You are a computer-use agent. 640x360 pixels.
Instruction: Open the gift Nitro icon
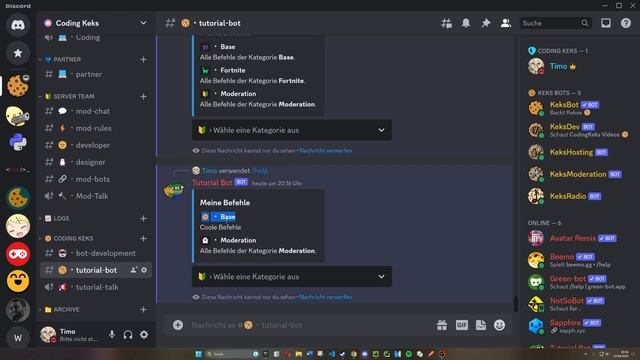[442, 325]
